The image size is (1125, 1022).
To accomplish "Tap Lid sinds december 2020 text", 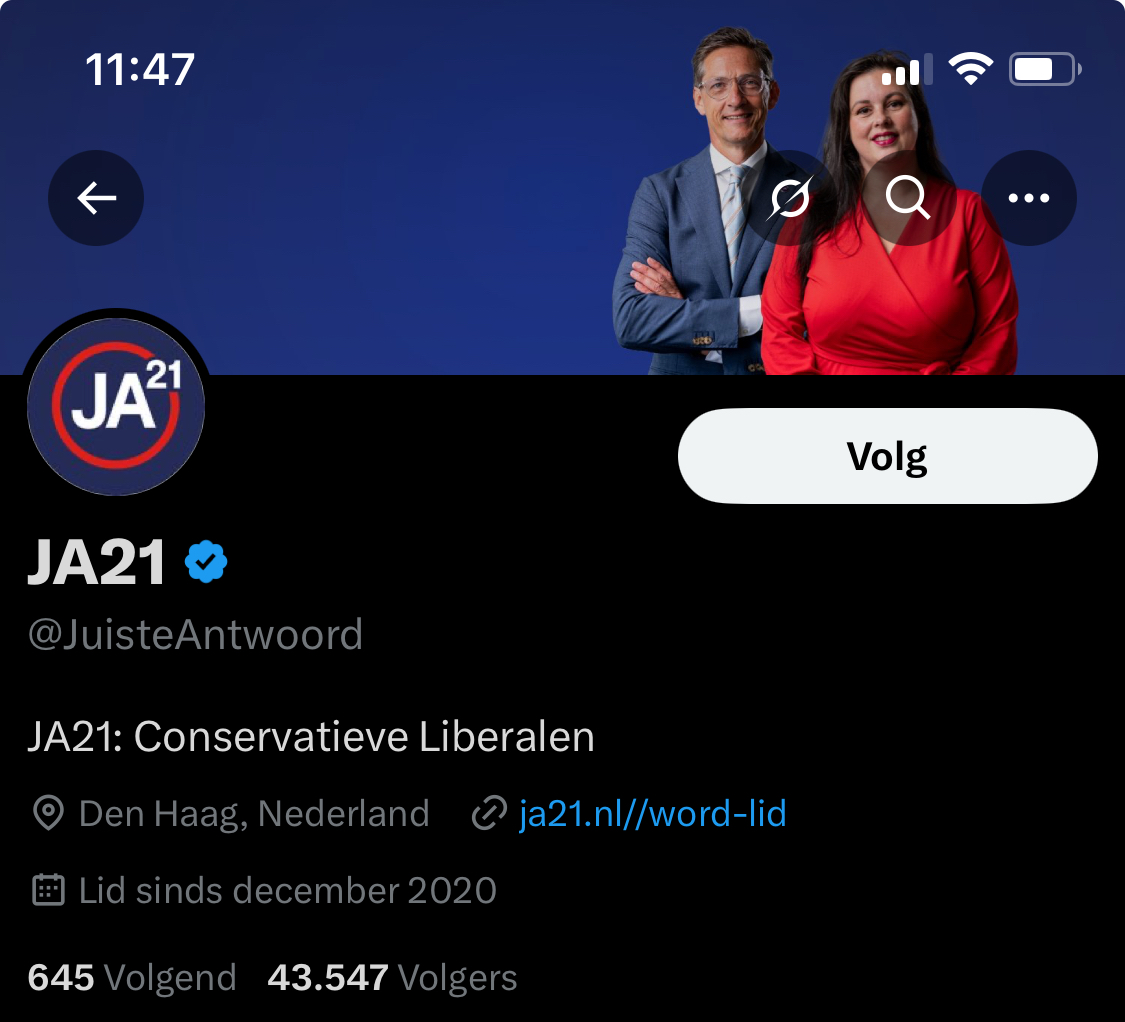I will click(288, 890).
